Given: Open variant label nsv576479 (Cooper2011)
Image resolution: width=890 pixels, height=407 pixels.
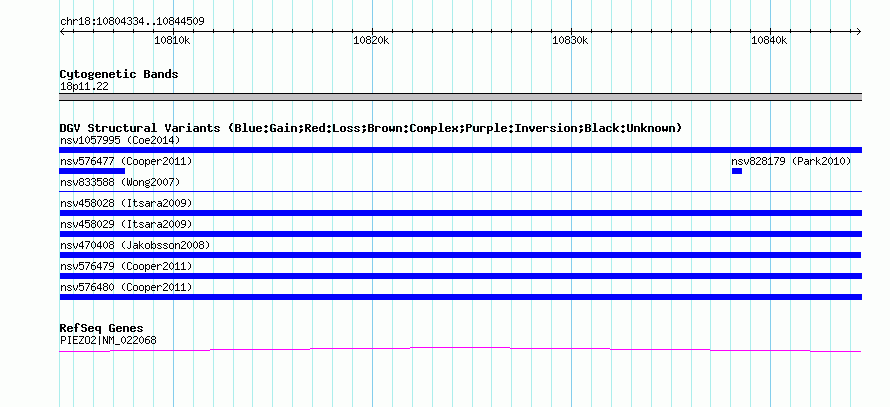Looking at the screenshot, I should (x=126, y=266).
